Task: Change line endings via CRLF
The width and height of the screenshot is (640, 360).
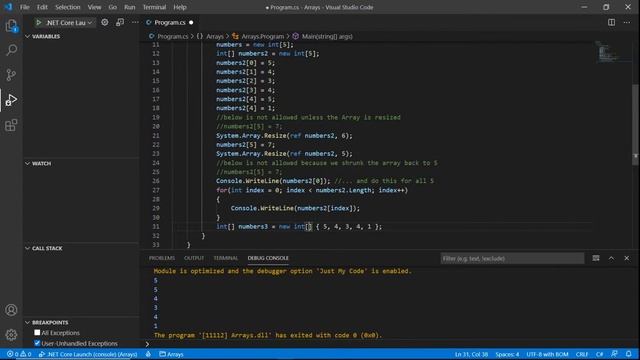Action: (582, 354)
